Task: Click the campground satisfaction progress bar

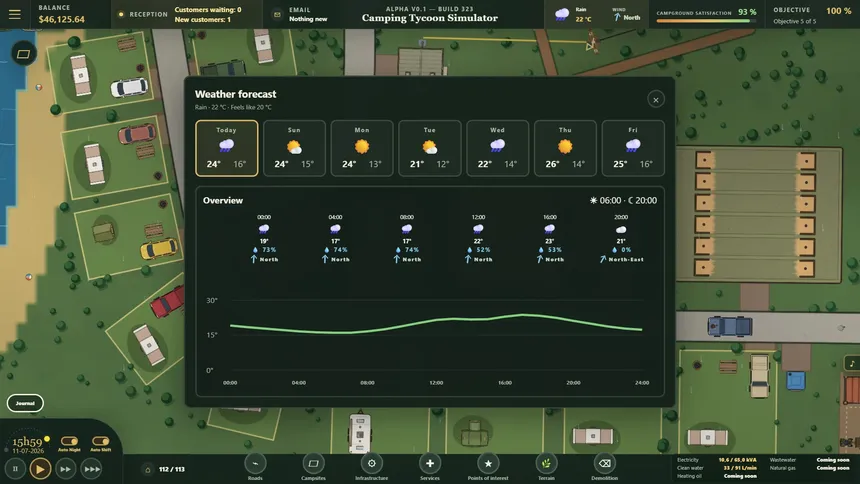Action: (x=706, y=21)
